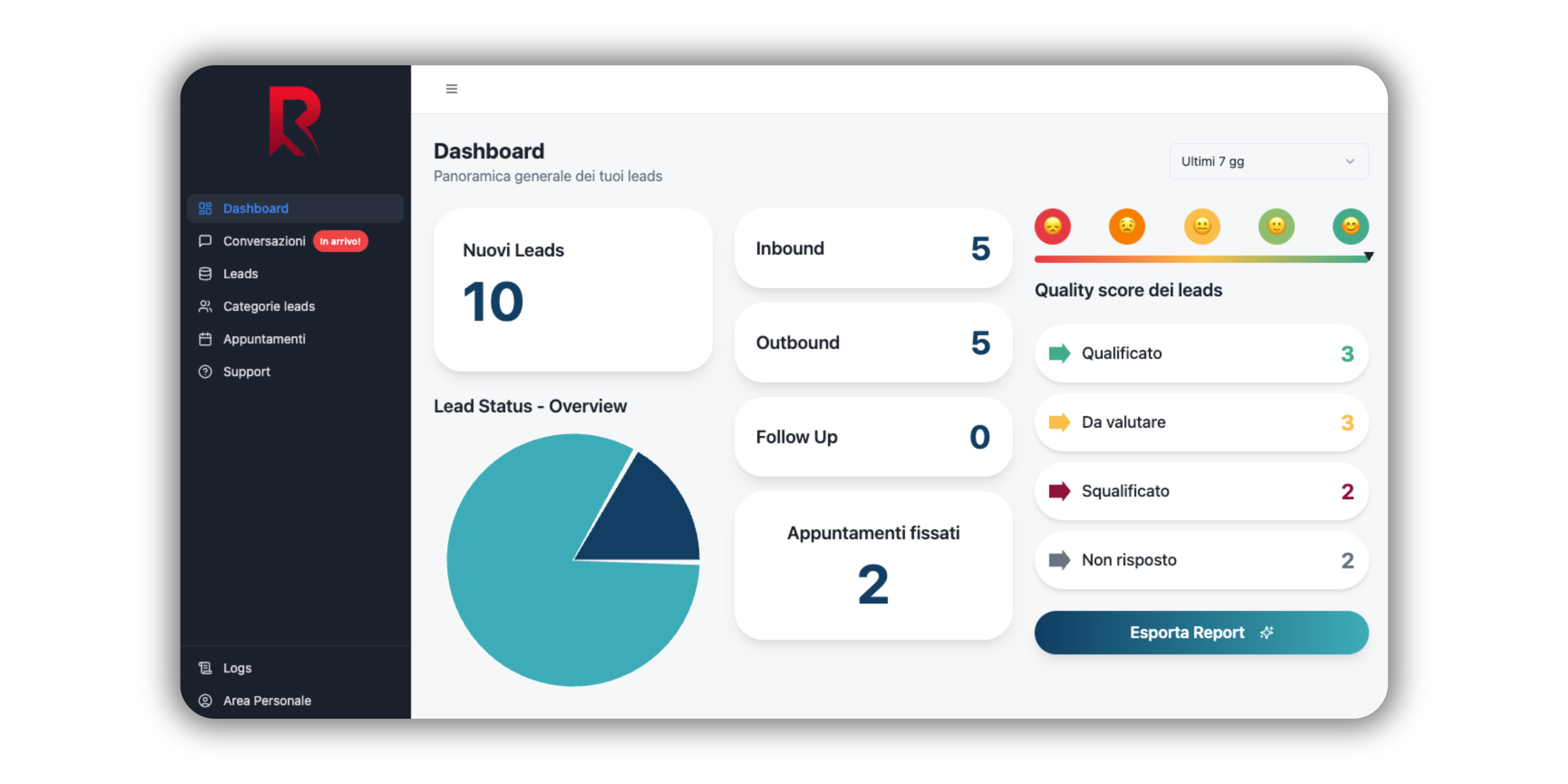Open the Squalificato leads card
This screenshot has height=784, width=1568.
coord(1200,491)
